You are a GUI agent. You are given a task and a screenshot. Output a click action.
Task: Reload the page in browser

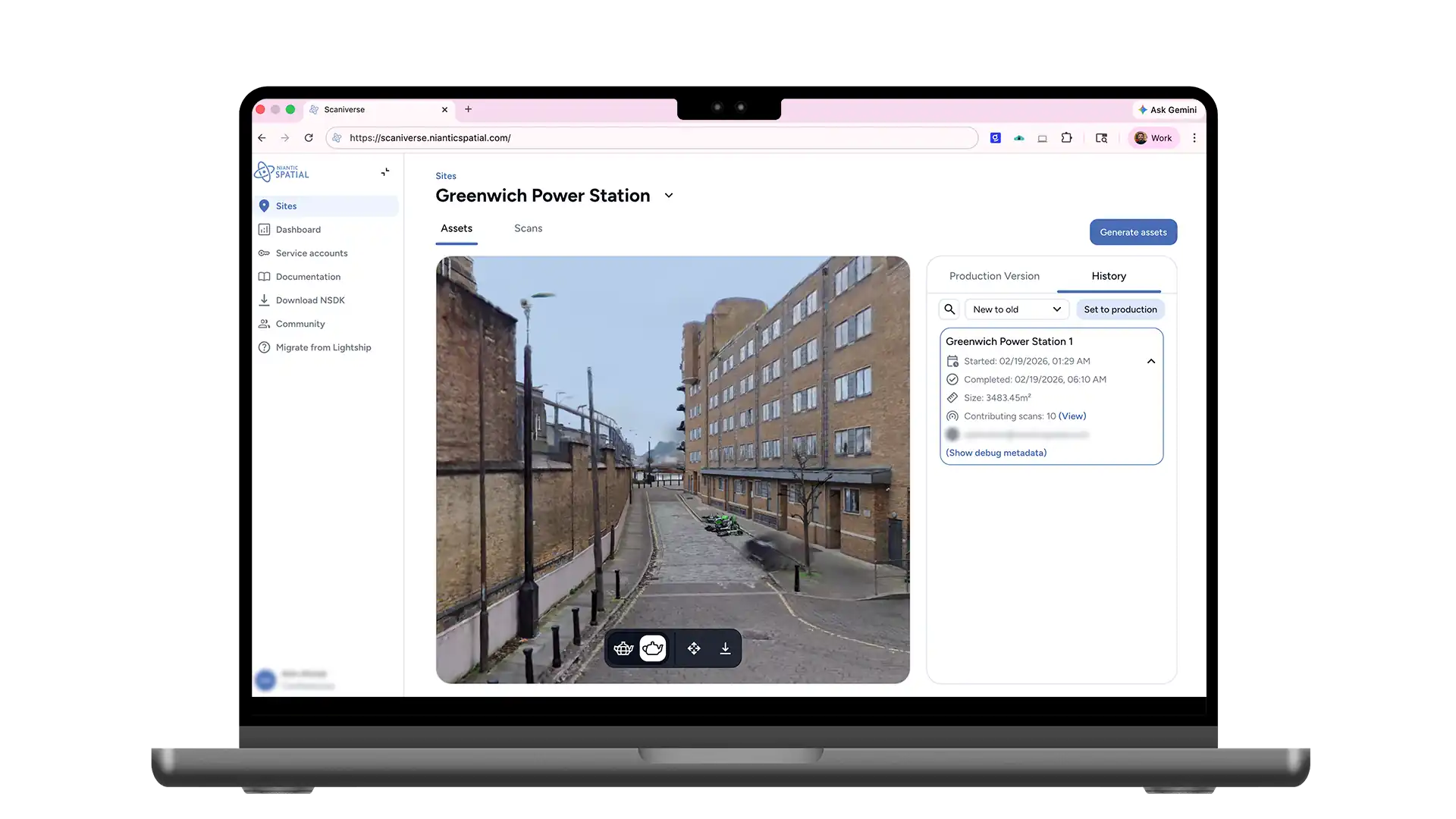click(x=309, y=138)
